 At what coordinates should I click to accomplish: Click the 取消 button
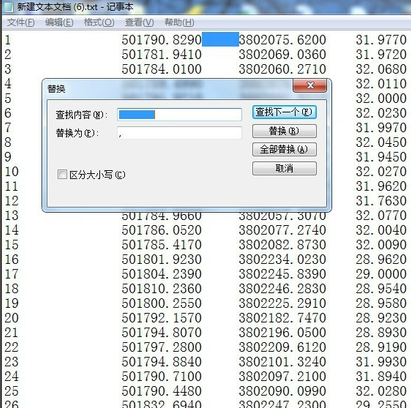[x=284, y=168]
